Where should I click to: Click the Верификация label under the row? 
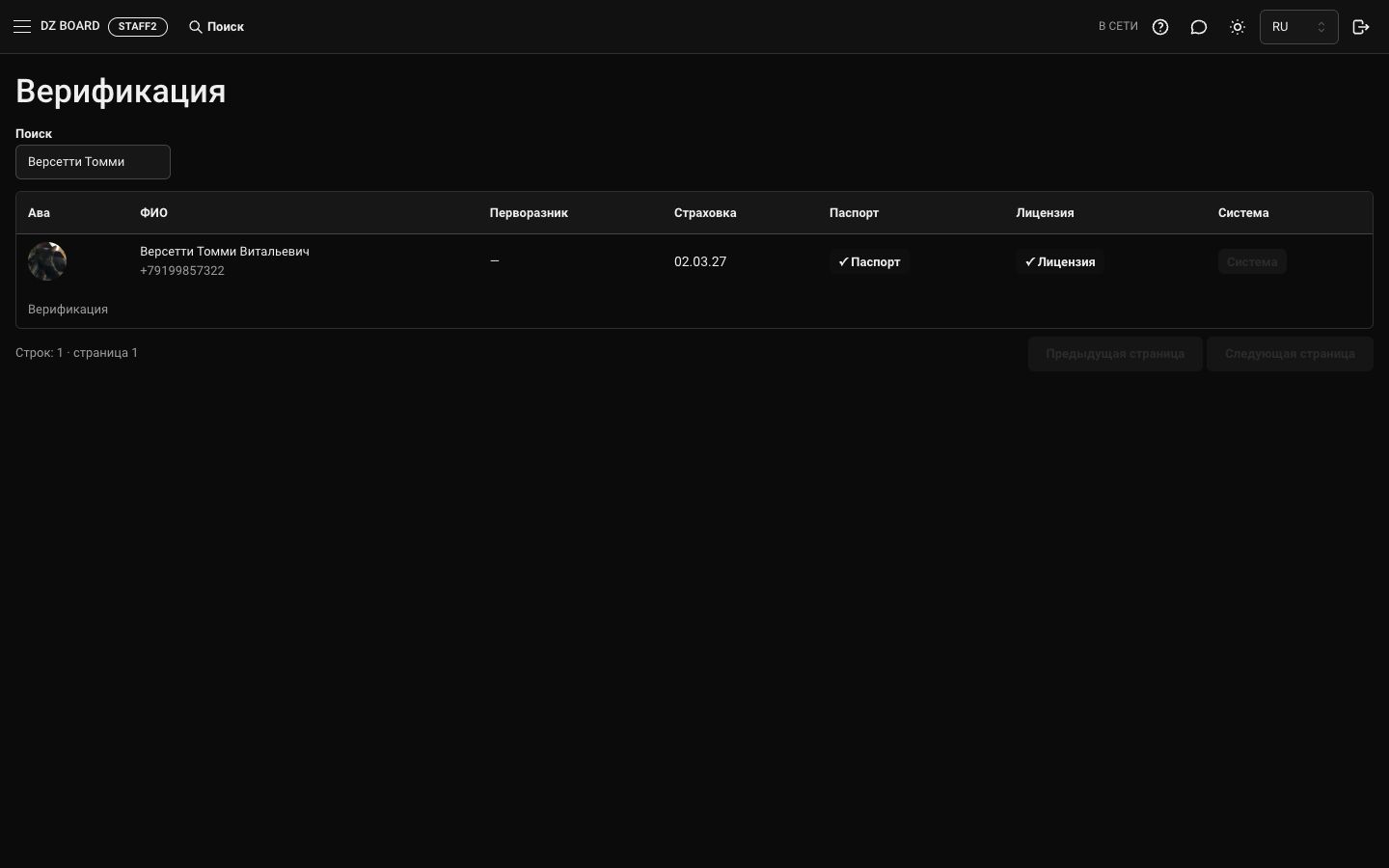coord(68,310)
